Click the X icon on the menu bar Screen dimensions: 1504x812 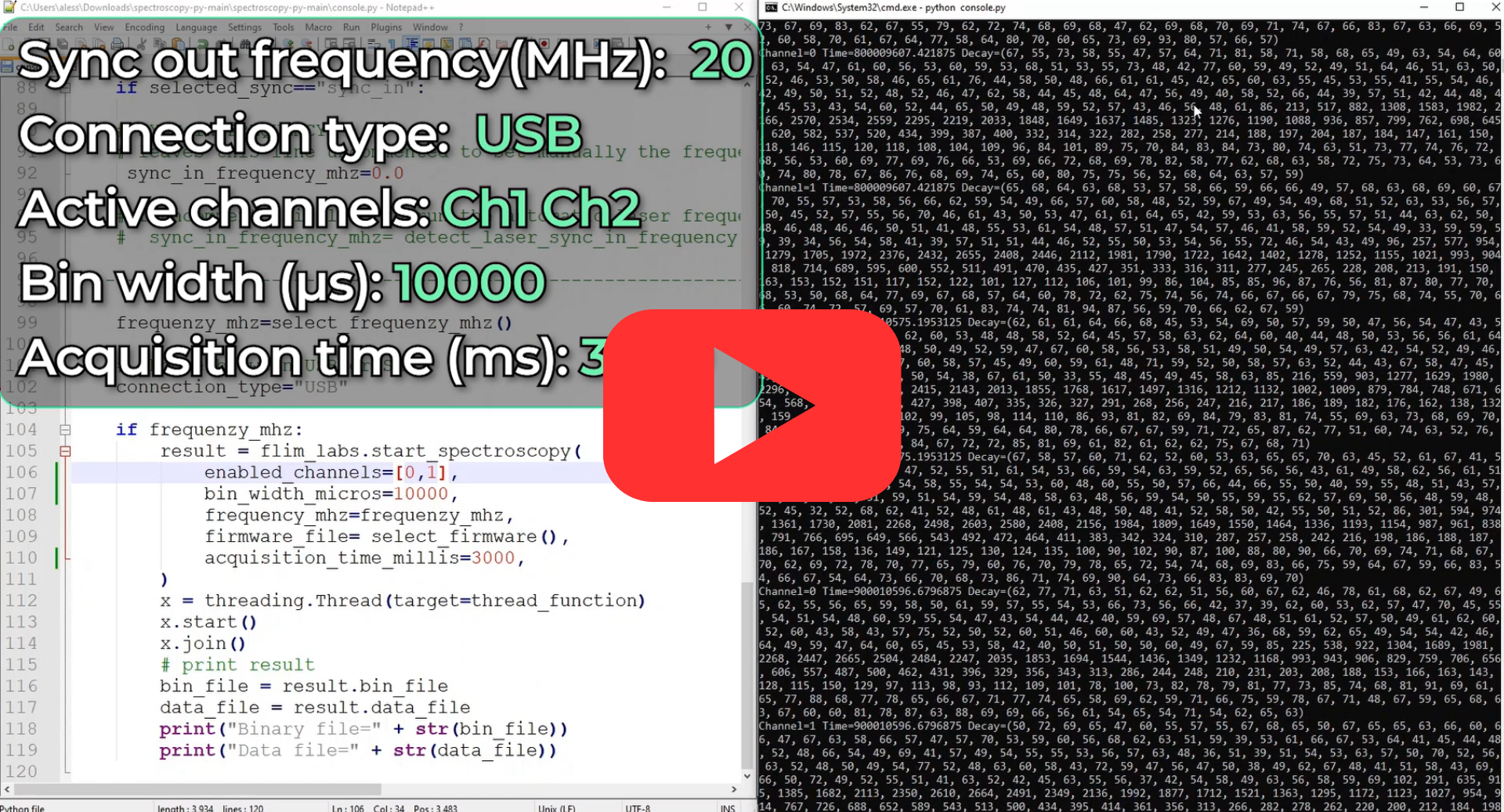coord(747,27)
